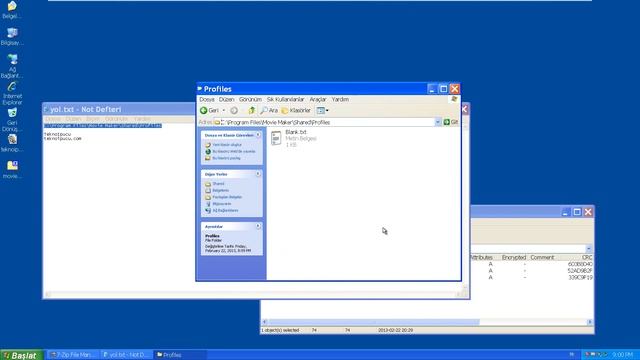Click the Git go button

click(451, 122)
